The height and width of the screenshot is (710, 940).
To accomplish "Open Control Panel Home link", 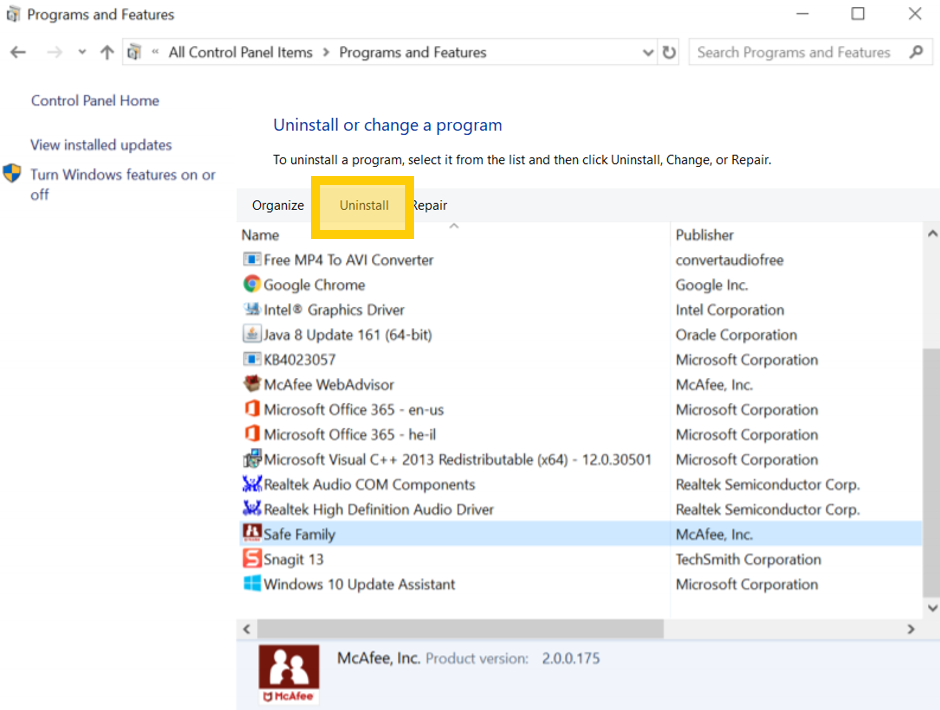I will [95, 100].
